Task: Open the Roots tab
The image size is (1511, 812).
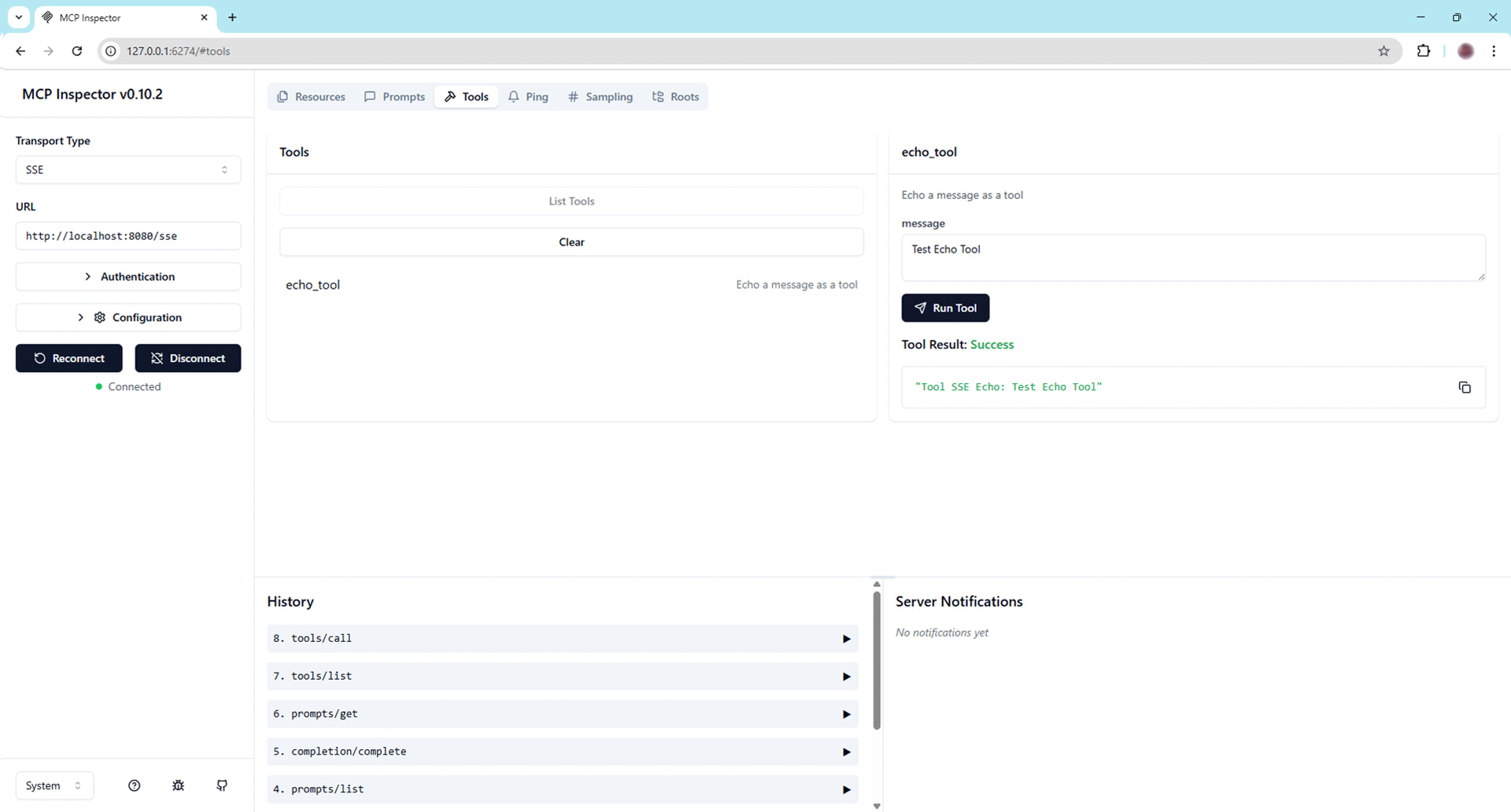Action: point(675,97)
